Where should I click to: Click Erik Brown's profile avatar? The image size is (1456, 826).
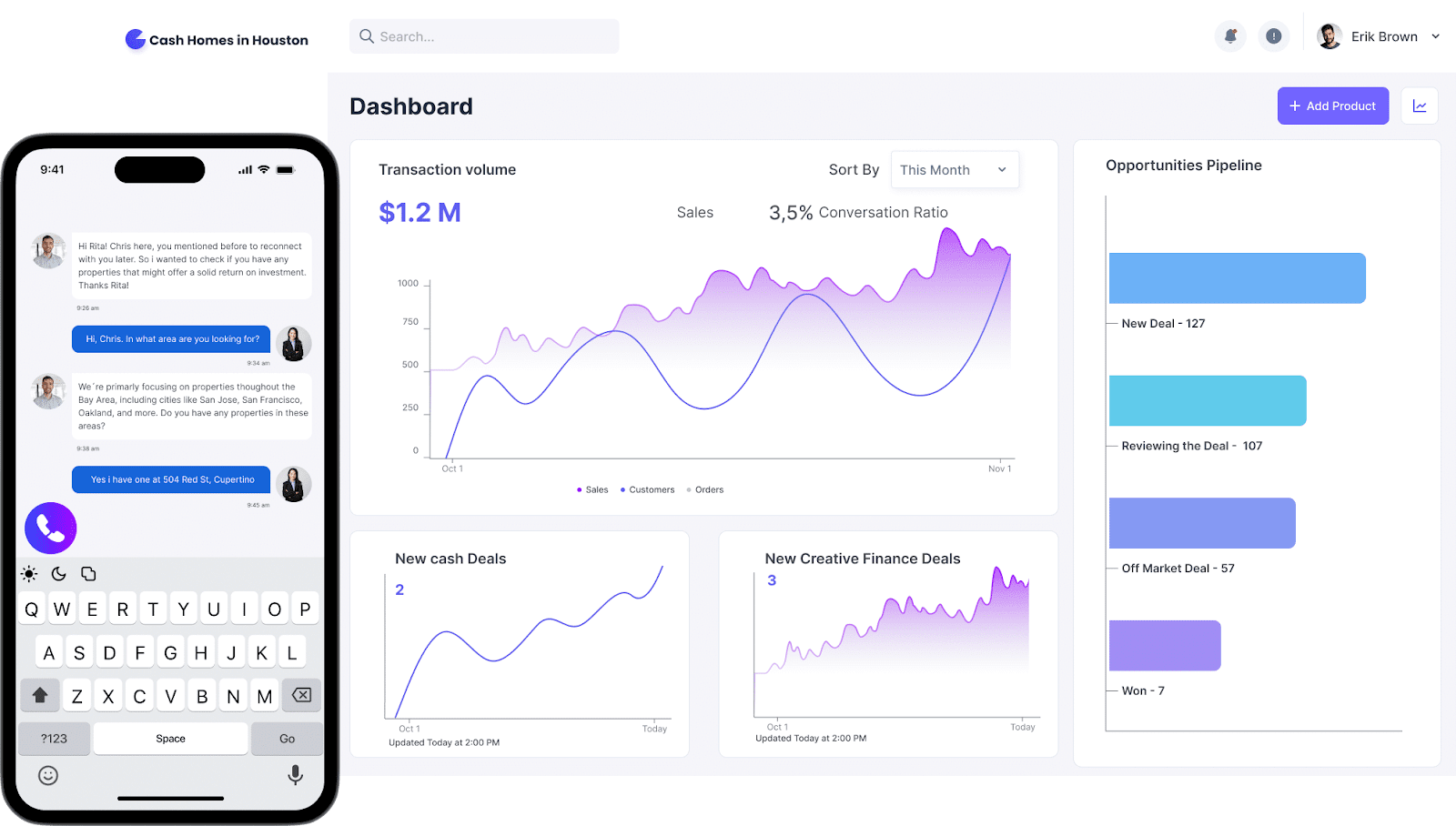tap(1330, 36)
